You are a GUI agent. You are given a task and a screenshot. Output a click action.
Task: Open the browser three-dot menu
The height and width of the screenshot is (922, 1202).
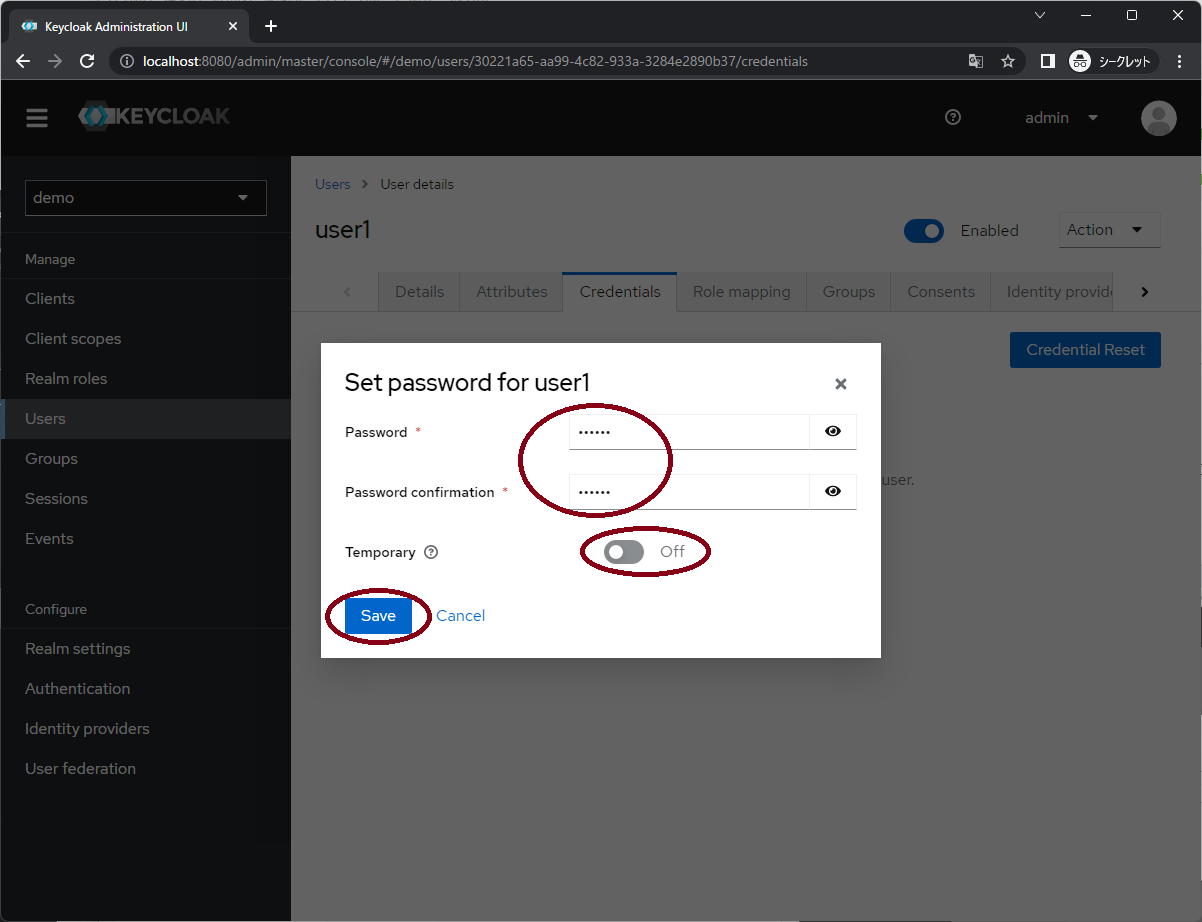click(1178, 61)
